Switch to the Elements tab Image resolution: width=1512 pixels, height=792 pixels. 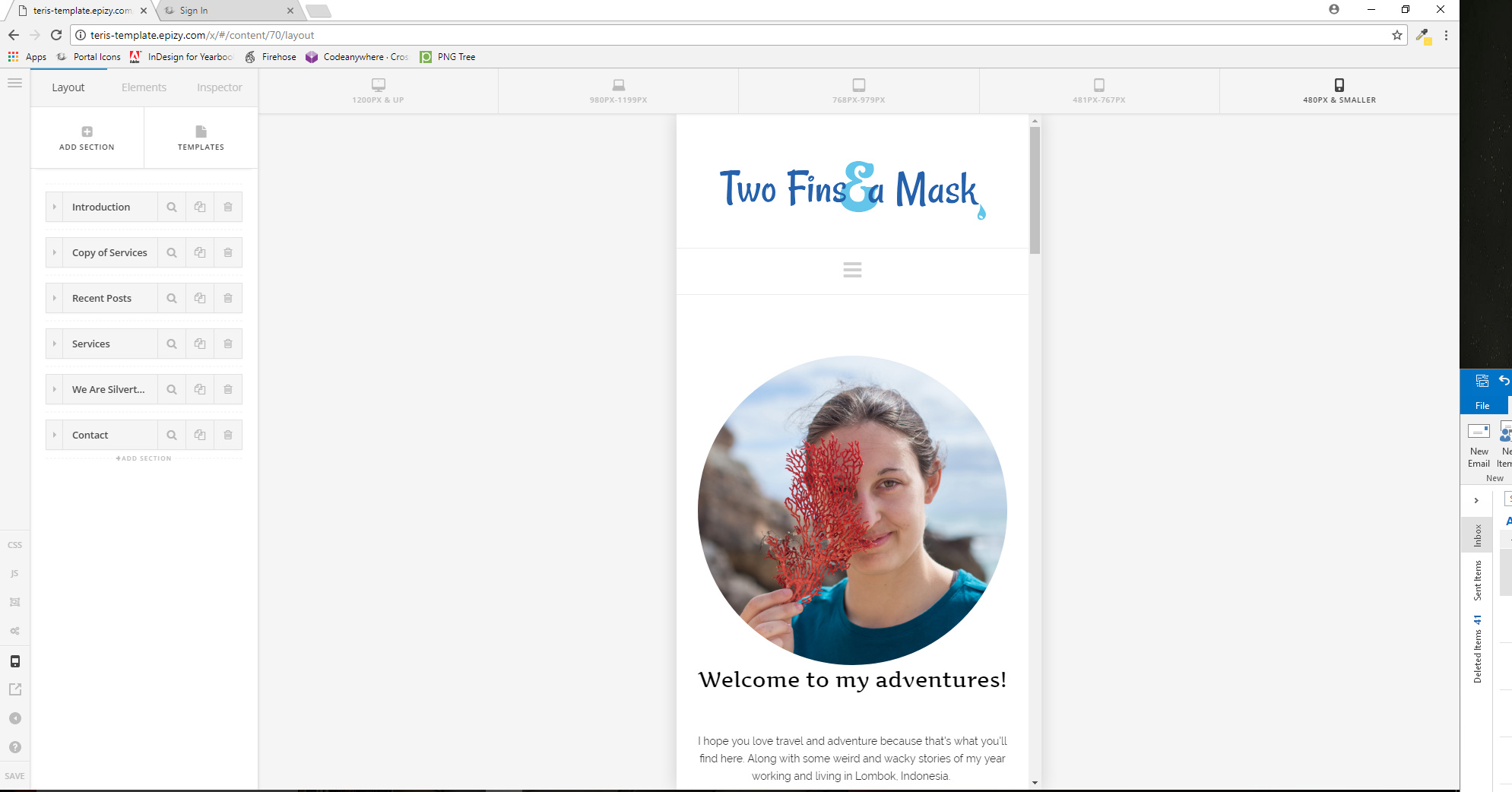pos(144,87)
